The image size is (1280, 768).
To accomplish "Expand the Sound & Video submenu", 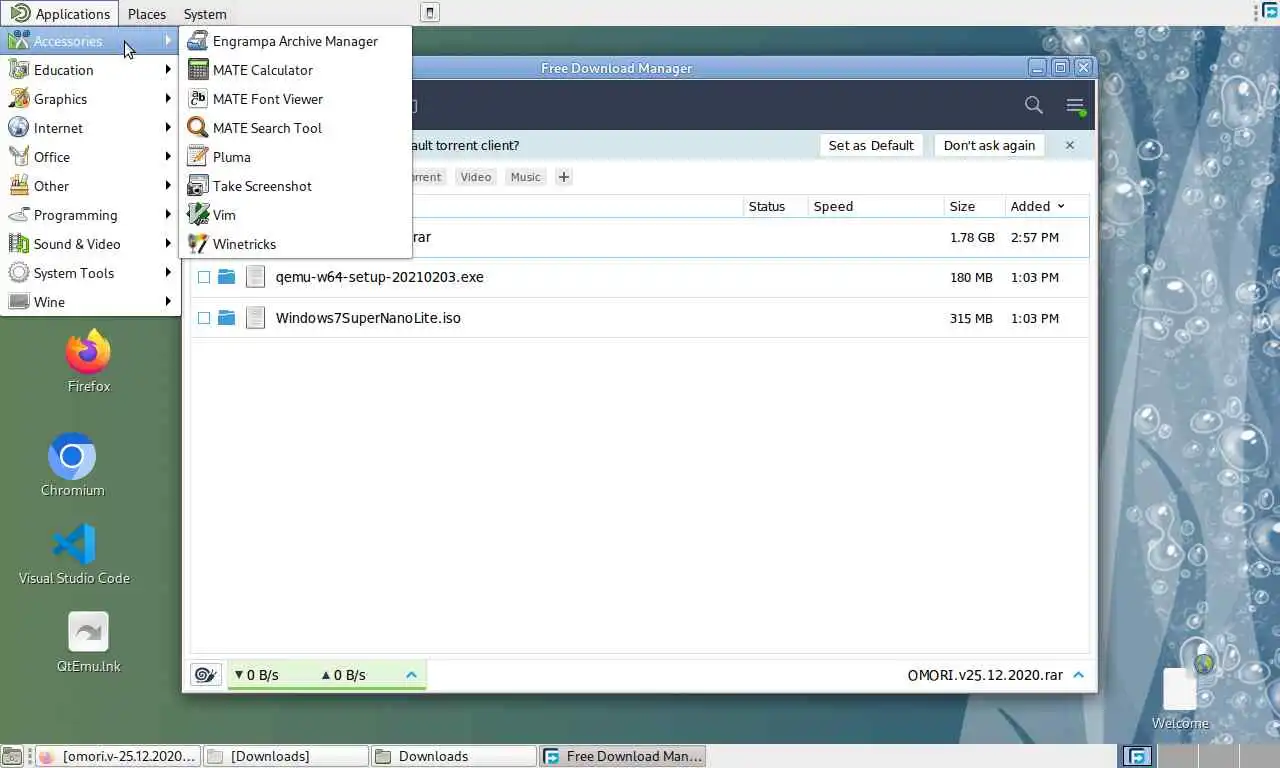I will 90,244.
